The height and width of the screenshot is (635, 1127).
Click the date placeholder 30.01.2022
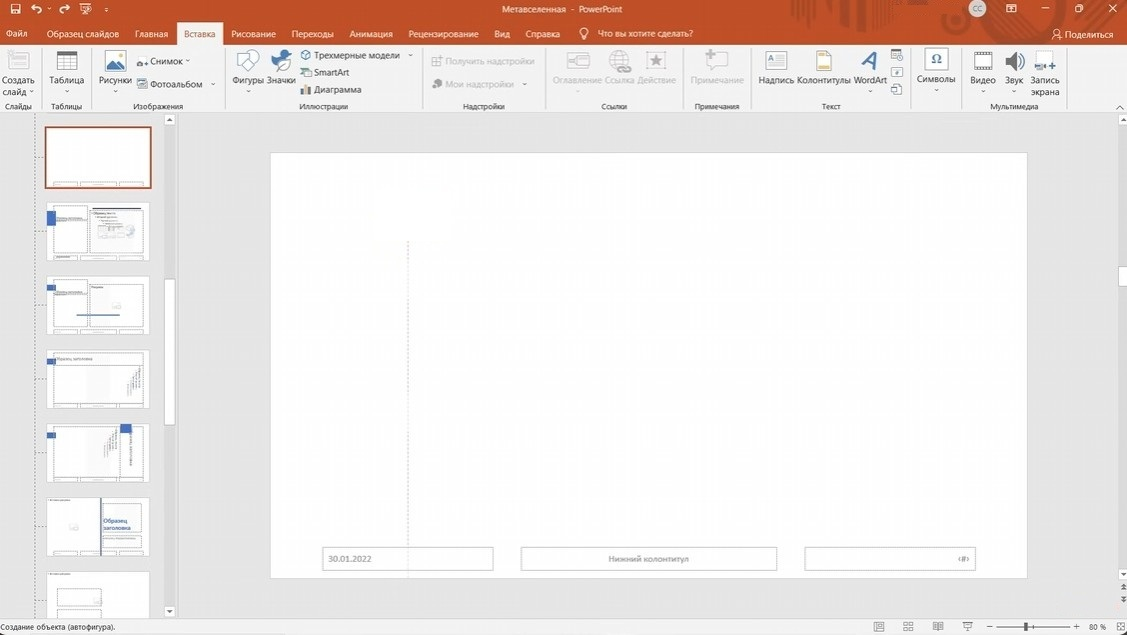coord(408,559)
